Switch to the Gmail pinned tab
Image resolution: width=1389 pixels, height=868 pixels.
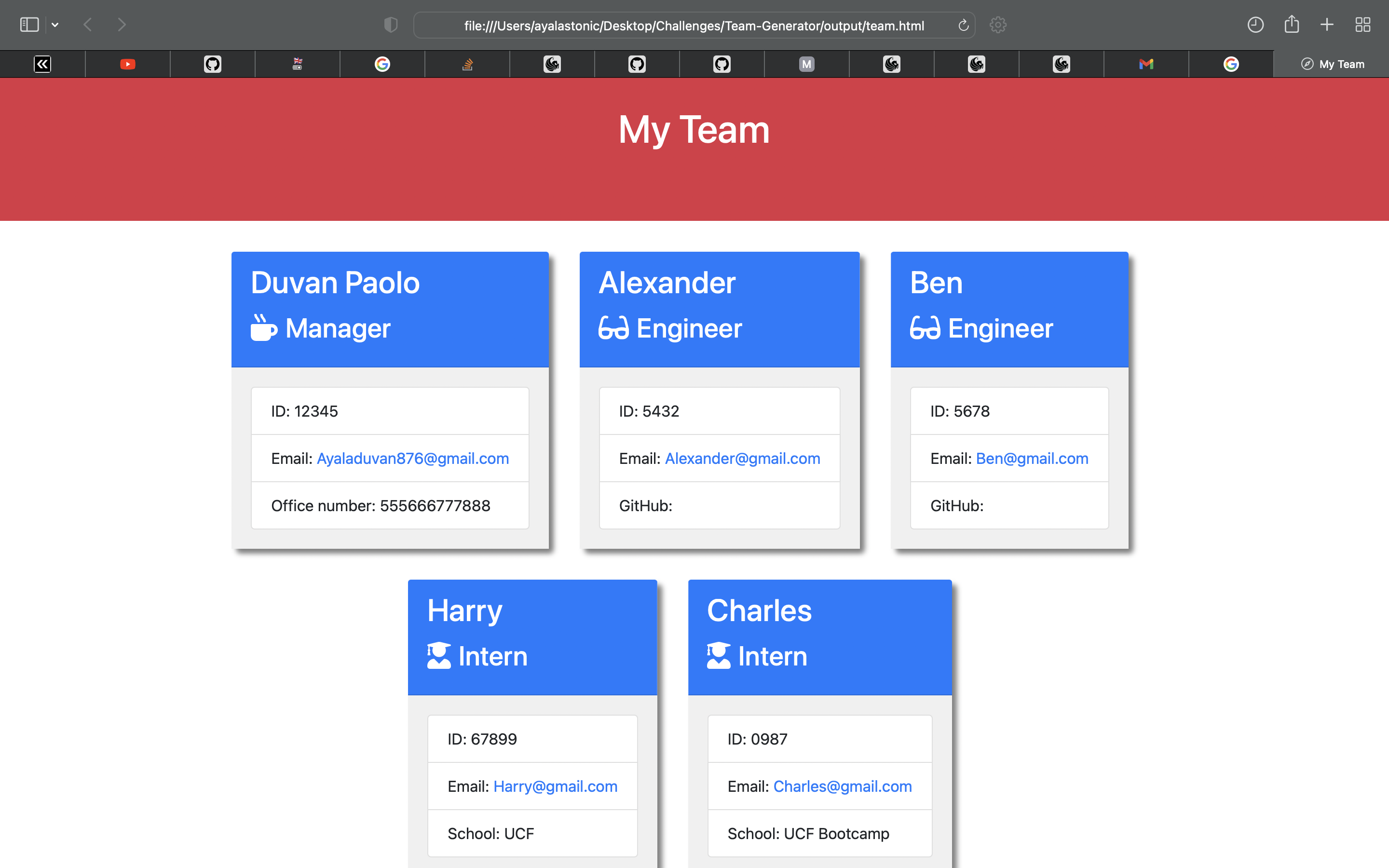pyautogui.click(x=1145, y=64)
